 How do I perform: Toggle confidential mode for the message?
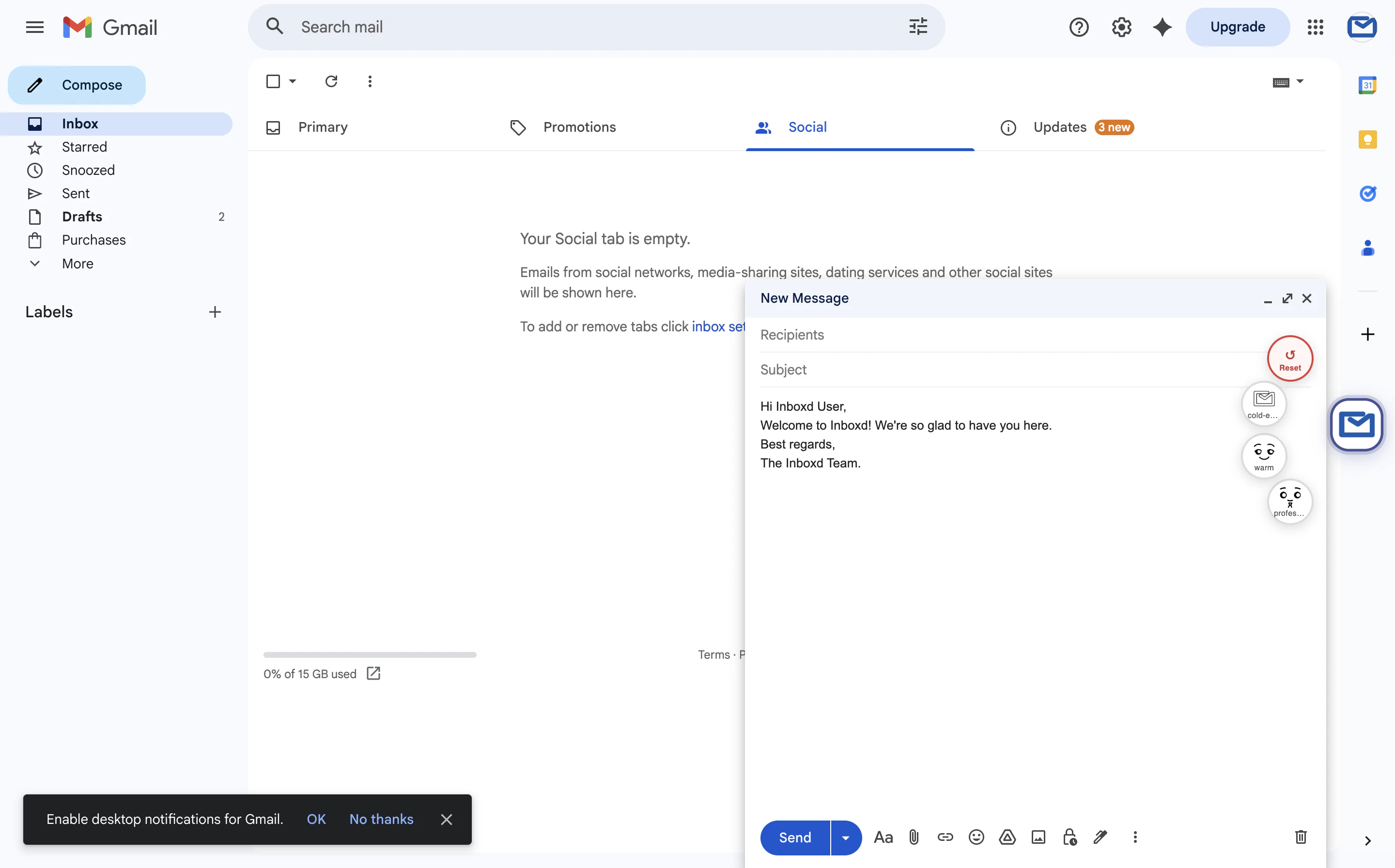click(1069, 837)
